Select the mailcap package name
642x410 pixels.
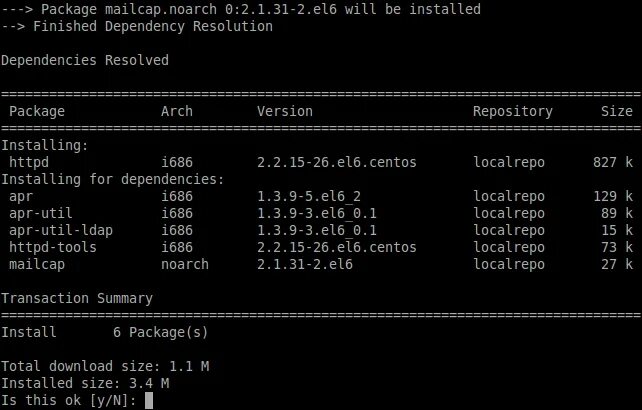(x=37, y=265)
